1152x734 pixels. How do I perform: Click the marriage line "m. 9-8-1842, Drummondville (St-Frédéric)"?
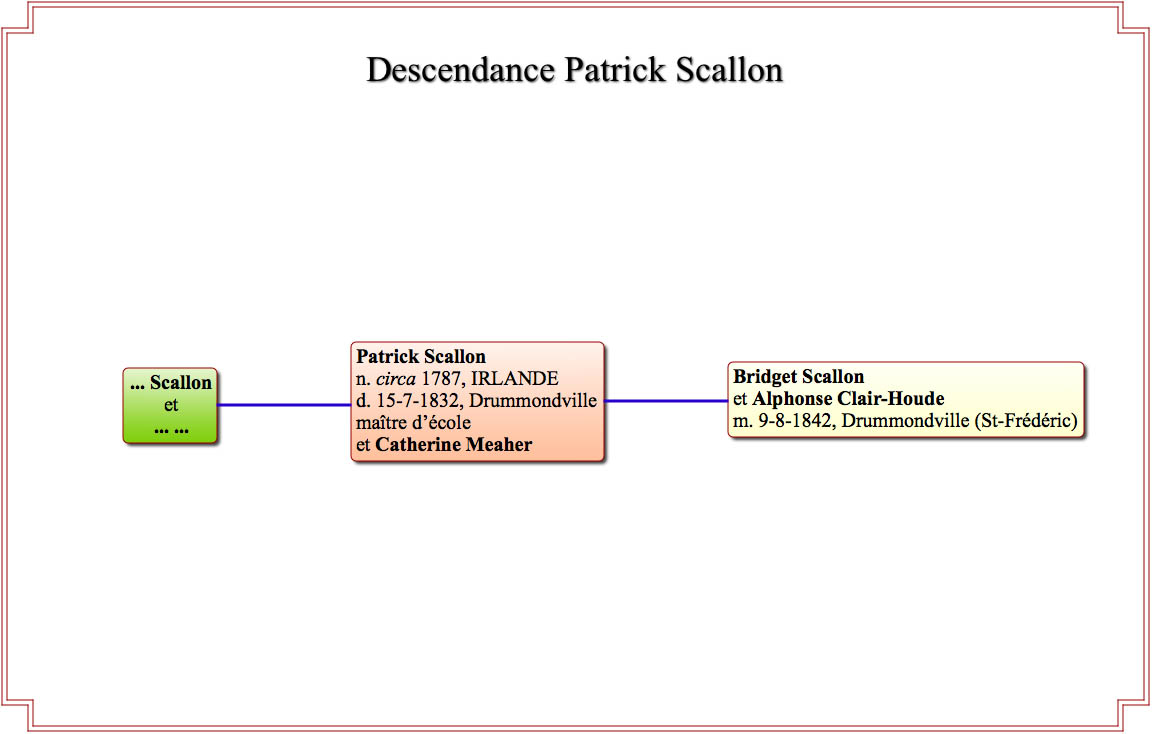pyautogui.click(x=905, y=421)
